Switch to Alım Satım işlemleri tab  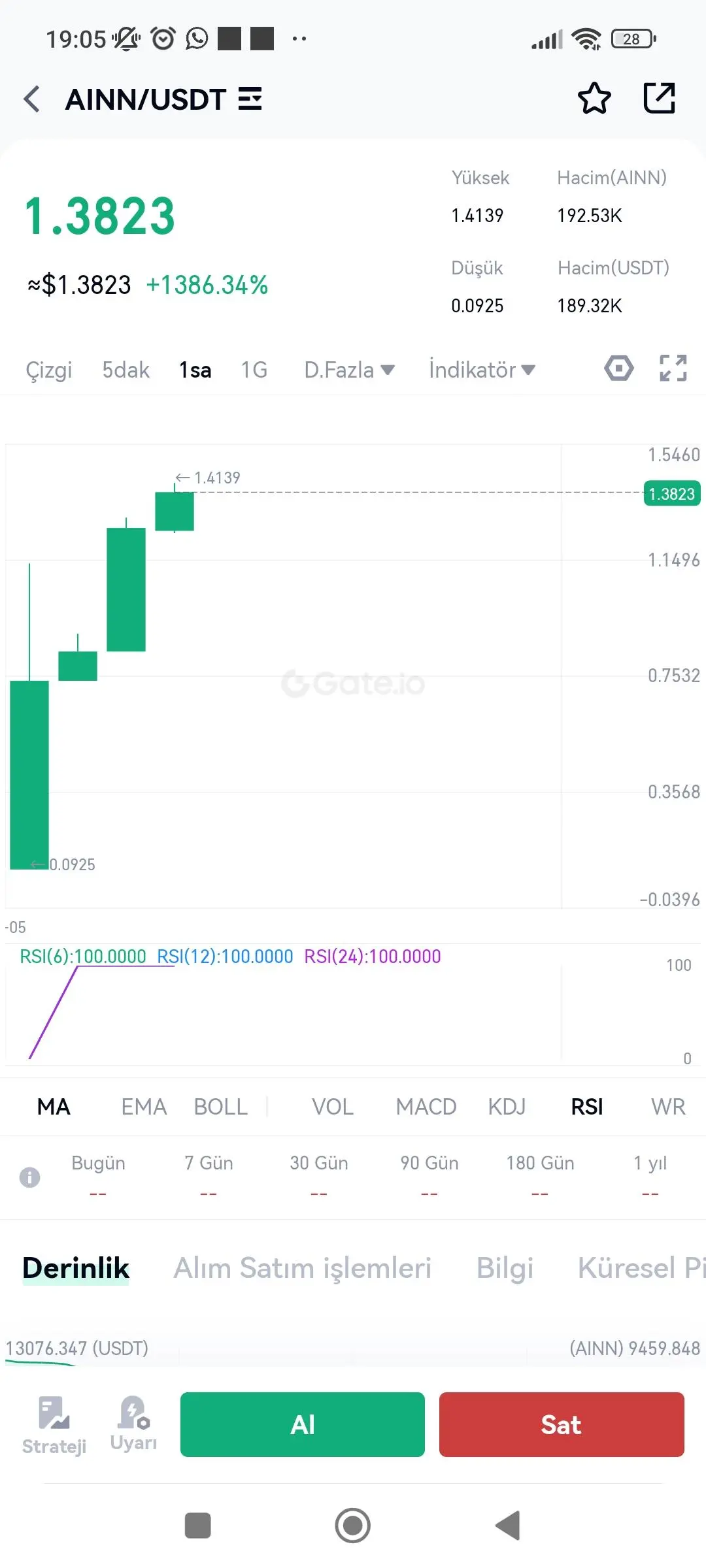pos(303,1268)
